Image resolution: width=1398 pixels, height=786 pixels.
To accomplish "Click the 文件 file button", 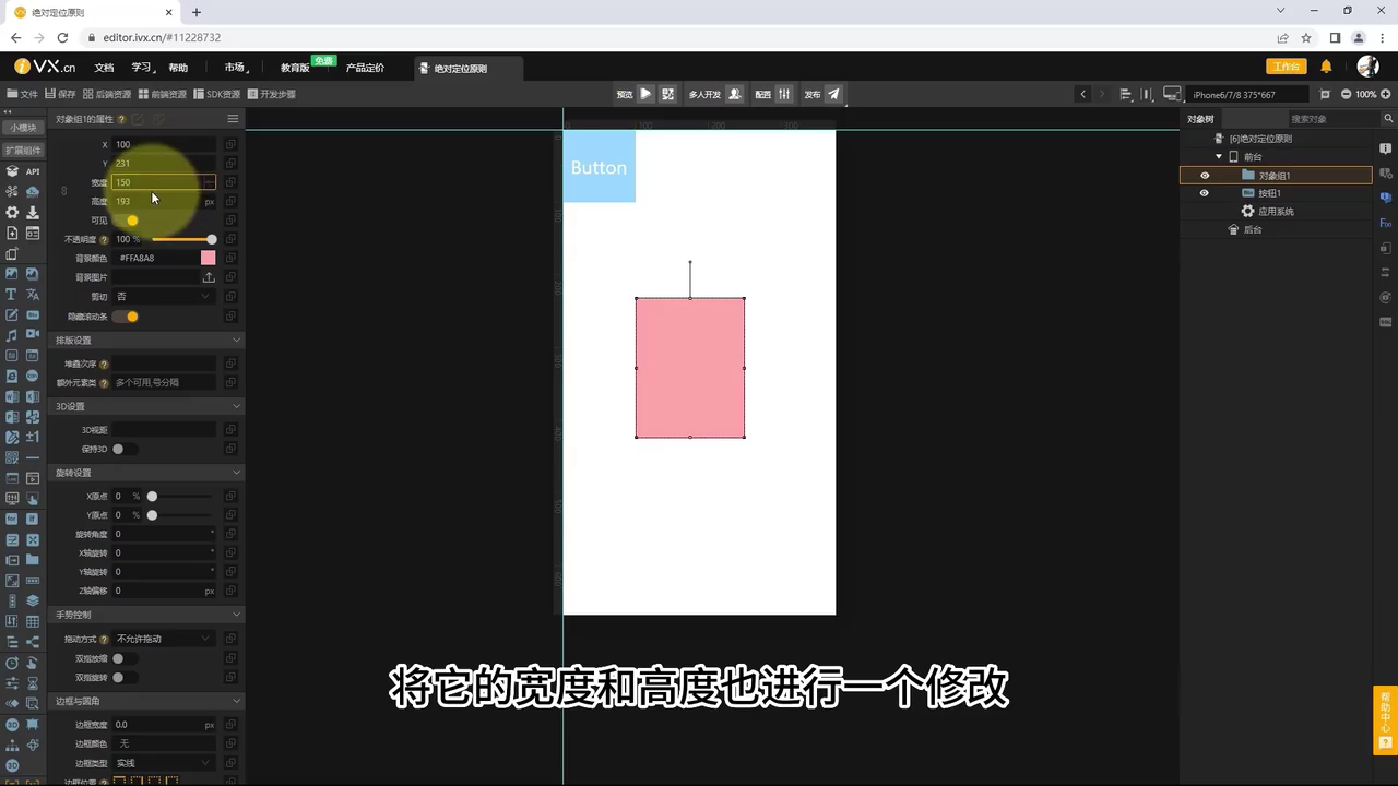I will [22, 94].
